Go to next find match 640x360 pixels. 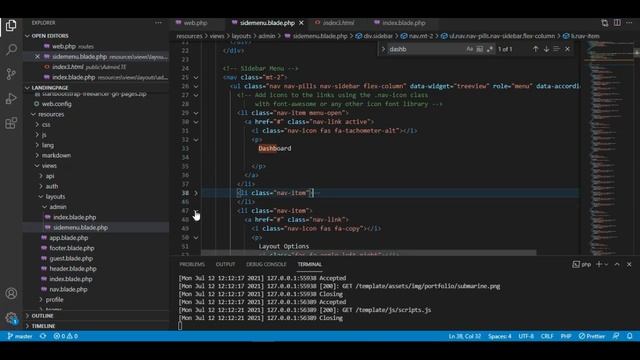click(546, 49)
